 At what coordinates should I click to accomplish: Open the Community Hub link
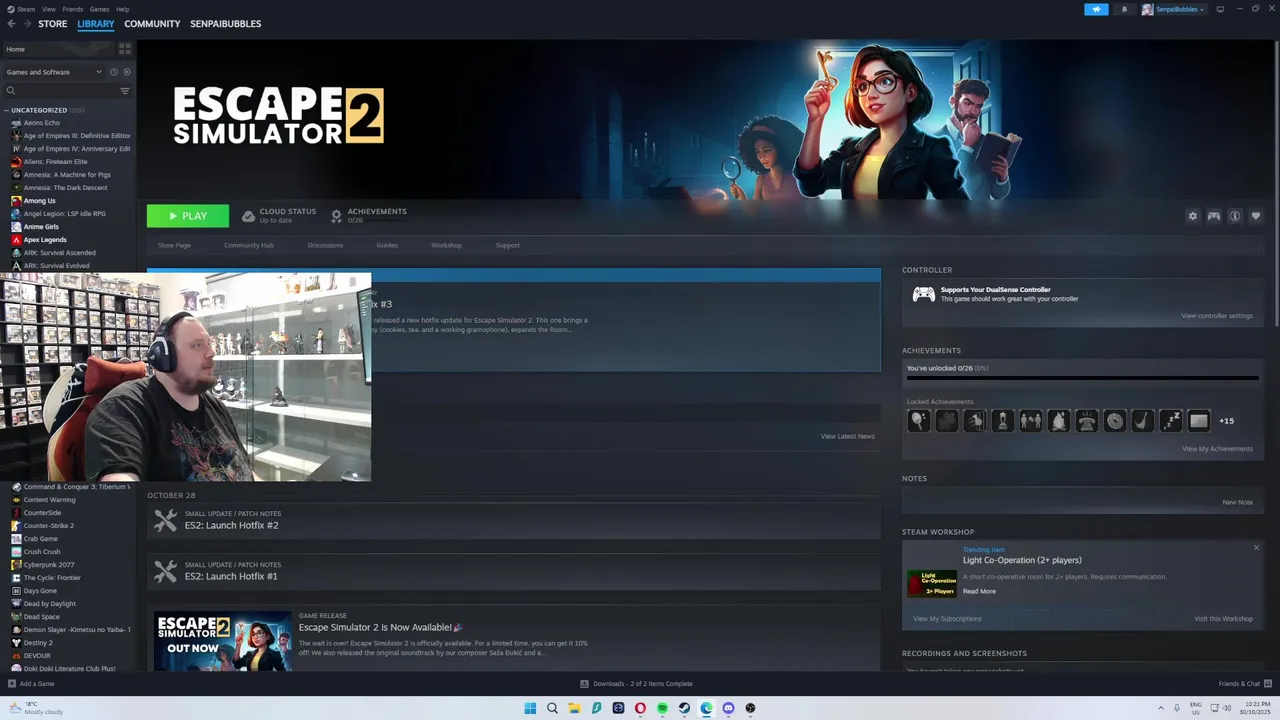(248, 245)
